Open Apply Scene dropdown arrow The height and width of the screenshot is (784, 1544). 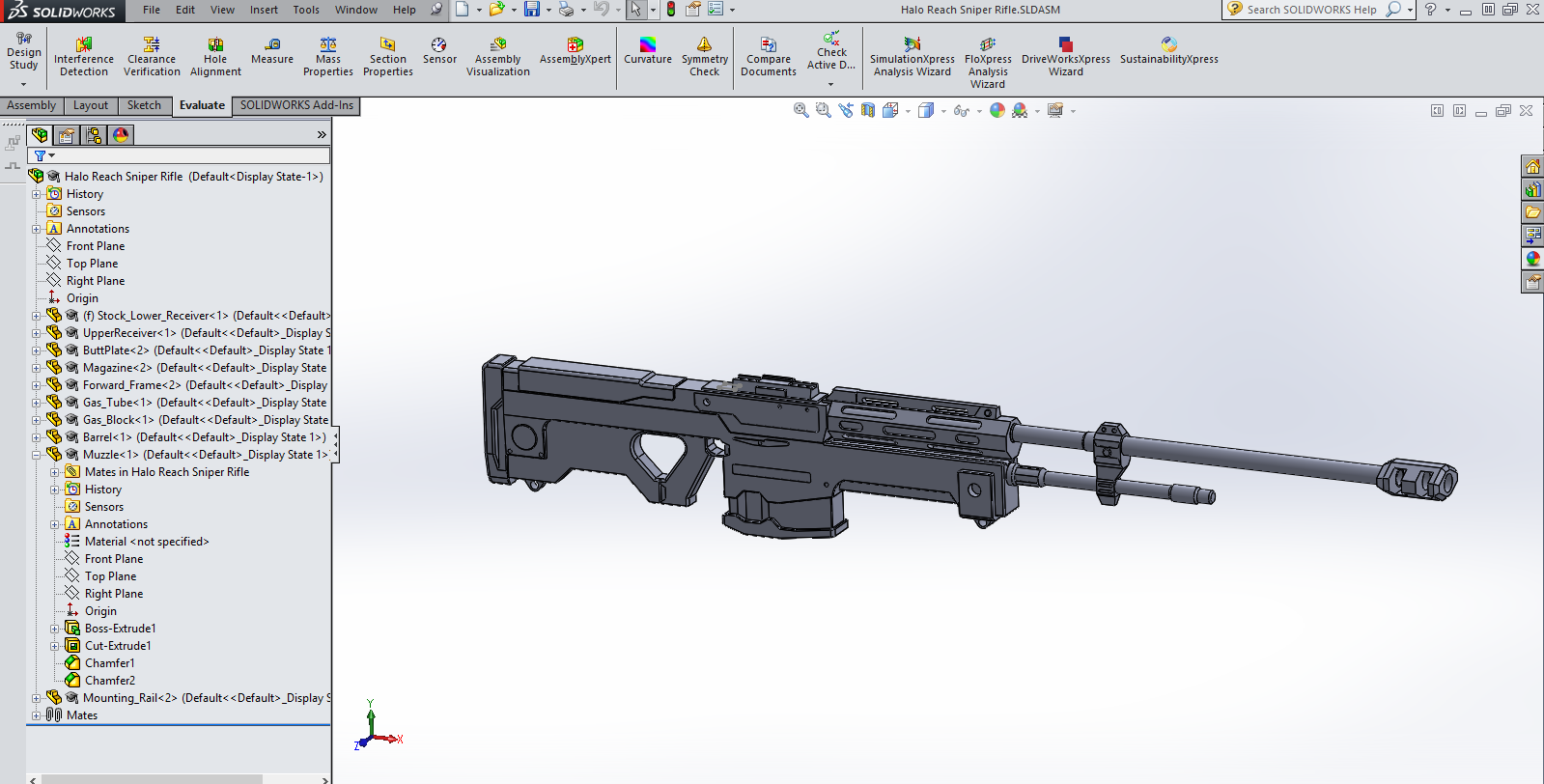1037,111
